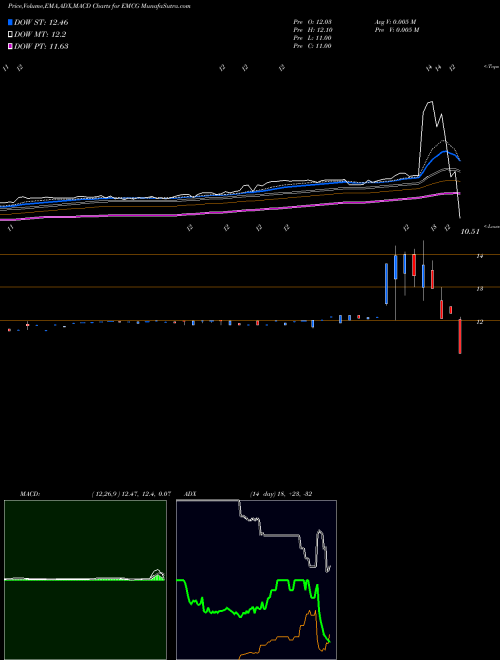Click the 'Pre V: 0.005 M' volume text
This screenshot has height=660, width=500.
396,30
